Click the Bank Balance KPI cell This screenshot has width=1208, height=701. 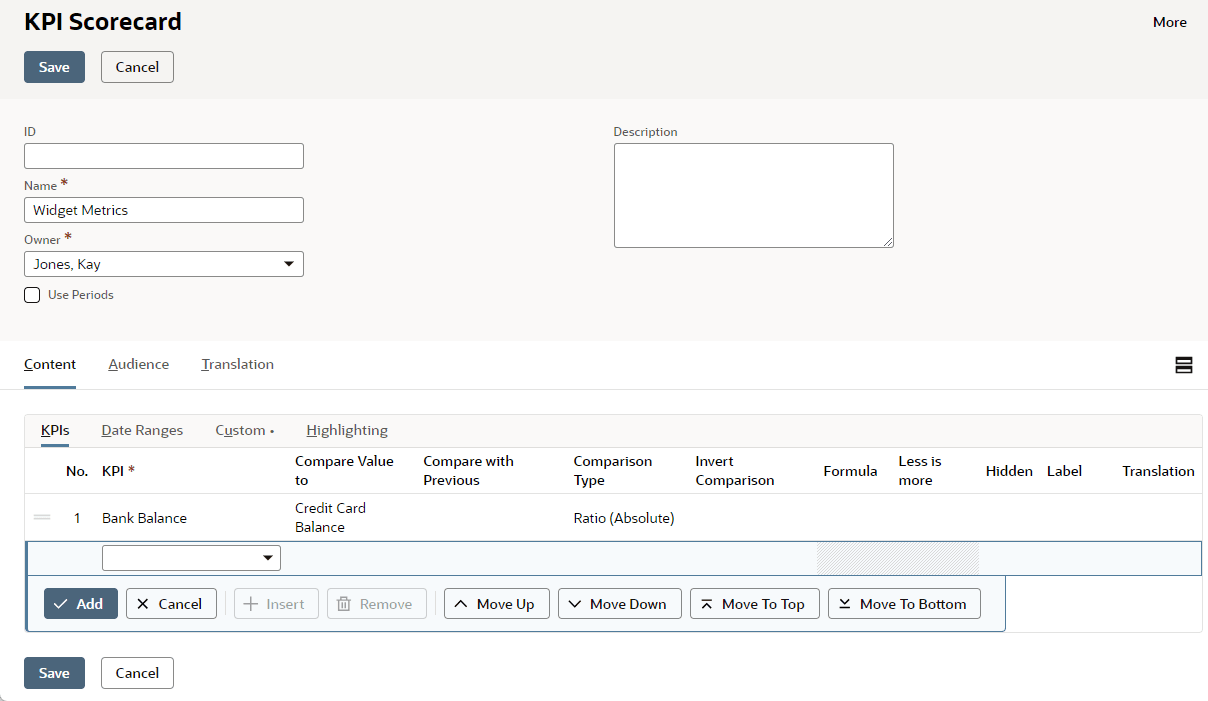pos(145,518)
